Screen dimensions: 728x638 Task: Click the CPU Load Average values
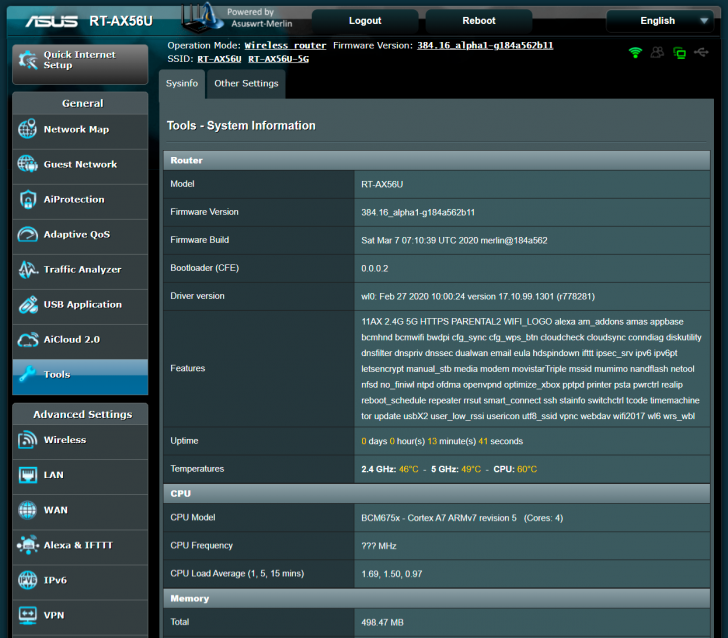point(391,574)
